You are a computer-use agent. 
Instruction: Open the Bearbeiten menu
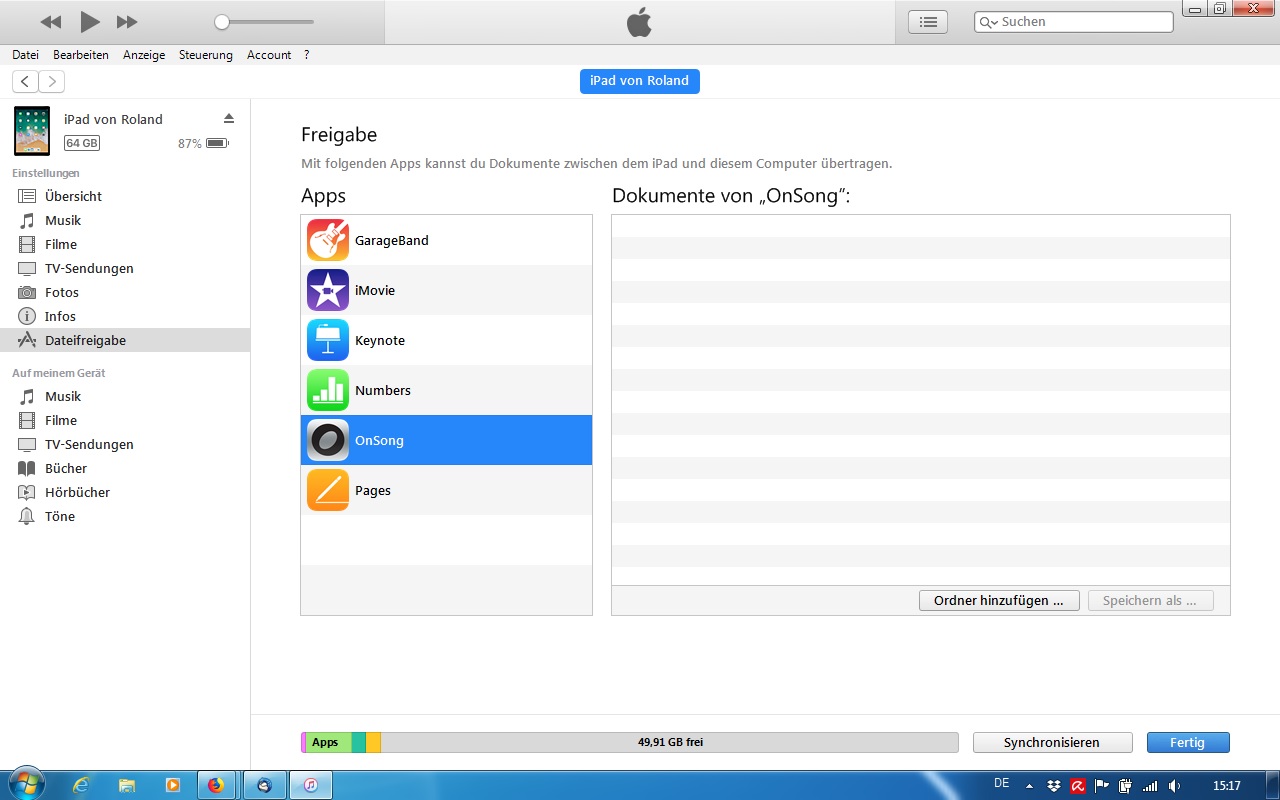click(x=81, y=55)
